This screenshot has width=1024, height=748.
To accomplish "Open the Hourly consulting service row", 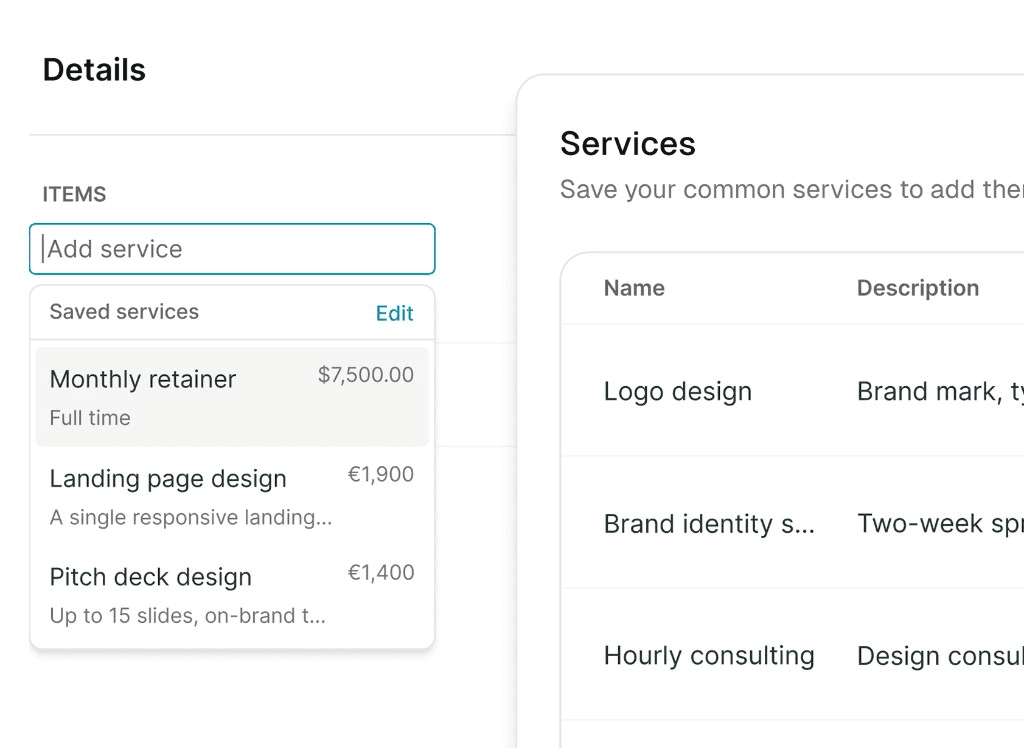I will (792, 655).
